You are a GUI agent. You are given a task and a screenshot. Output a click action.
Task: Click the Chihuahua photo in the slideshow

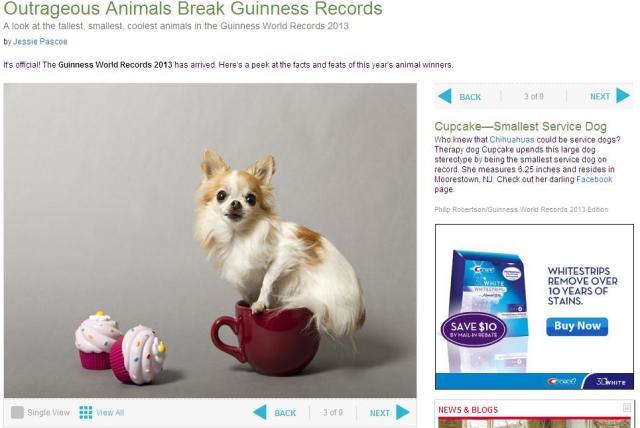210,240
